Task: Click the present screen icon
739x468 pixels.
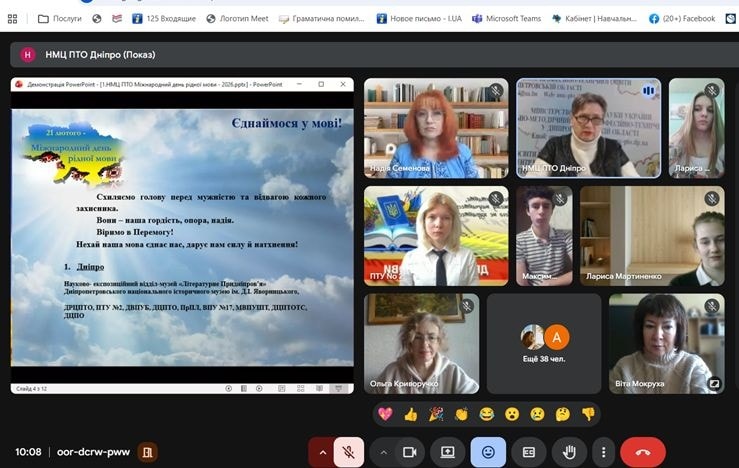Action: (448, 452)
